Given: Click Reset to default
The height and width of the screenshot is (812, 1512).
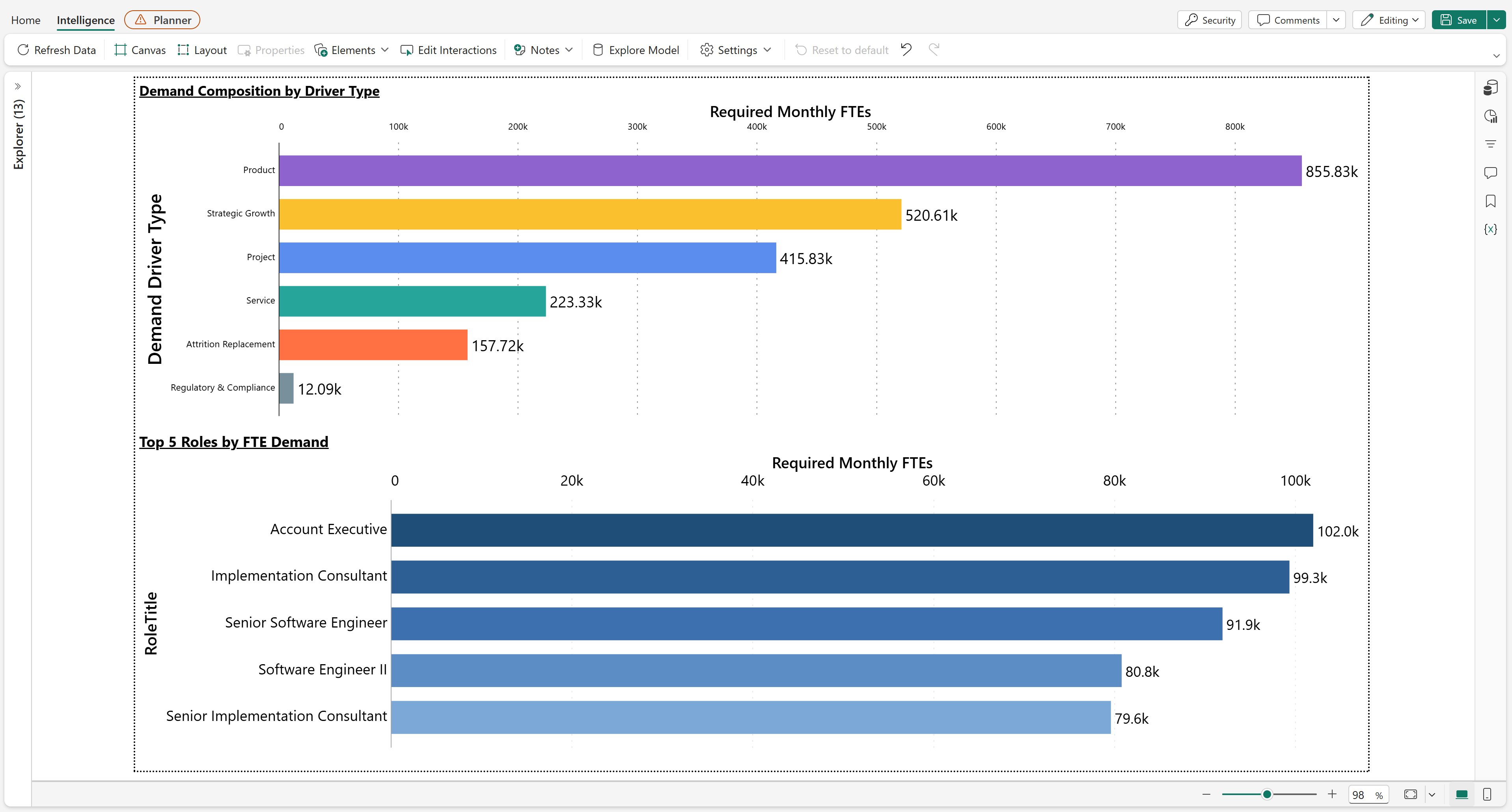Looking at the screenshot, I should pos(842,50).
